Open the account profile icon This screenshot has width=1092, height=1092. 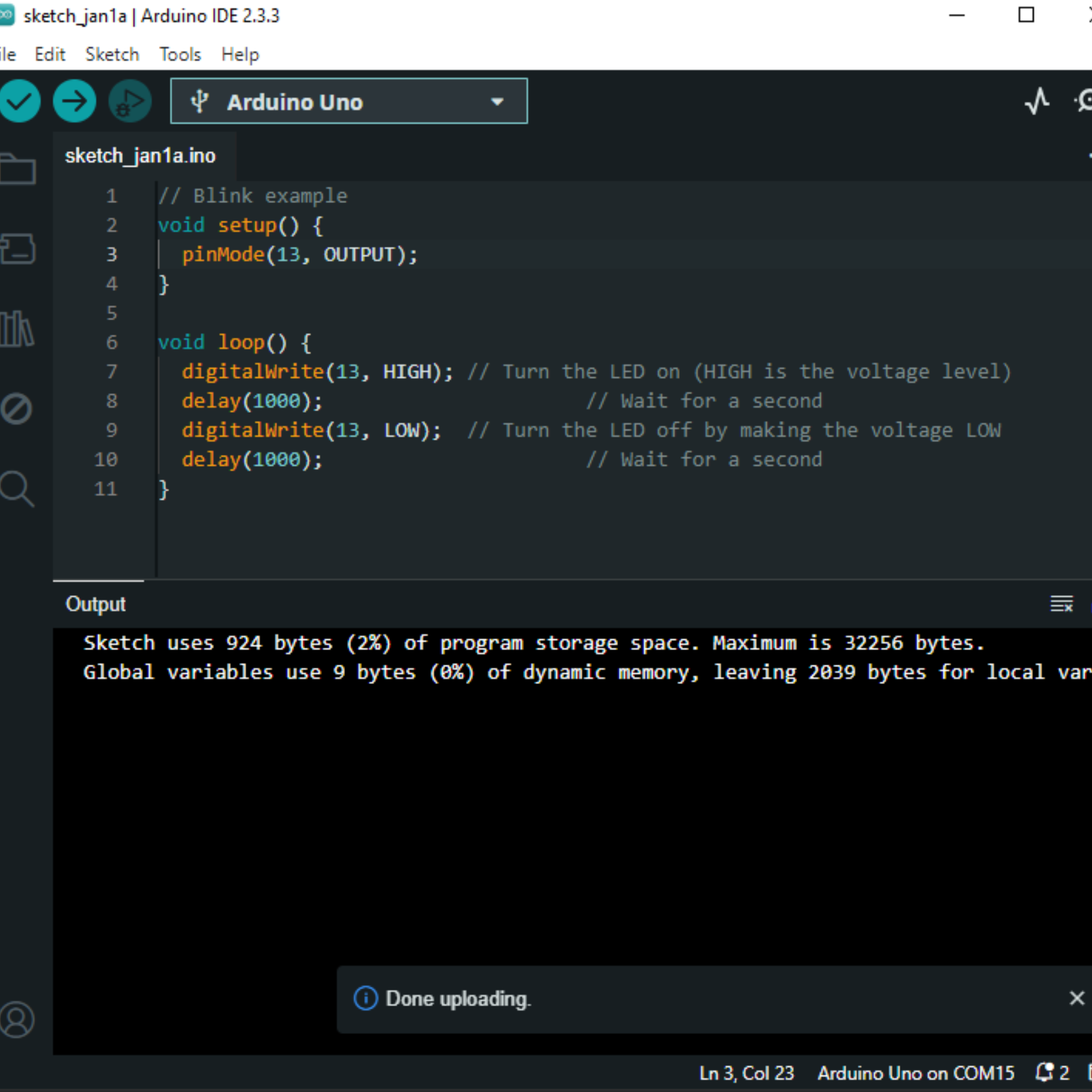point(17,1020)
